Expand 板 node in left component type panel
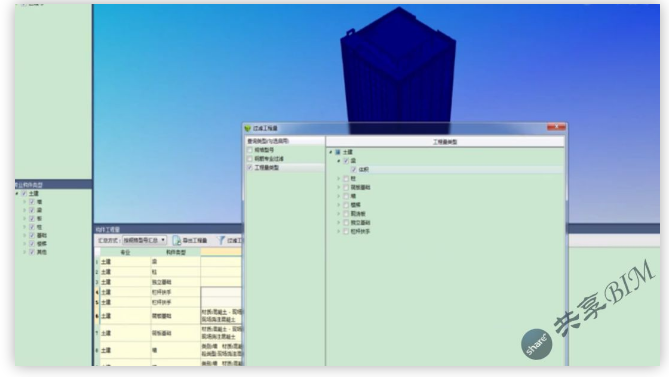 coord(25,219)
